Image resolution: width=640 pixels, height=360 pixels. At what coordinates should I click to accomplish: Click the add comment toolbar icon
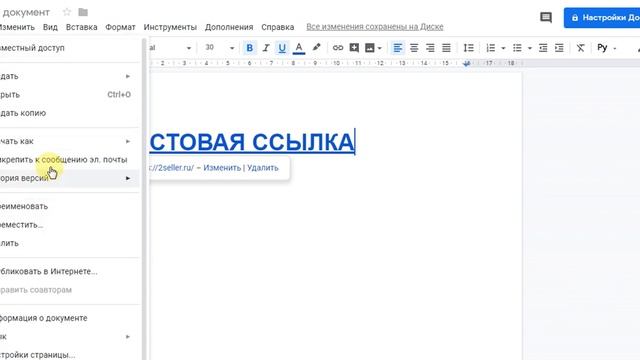pos(354,48)
